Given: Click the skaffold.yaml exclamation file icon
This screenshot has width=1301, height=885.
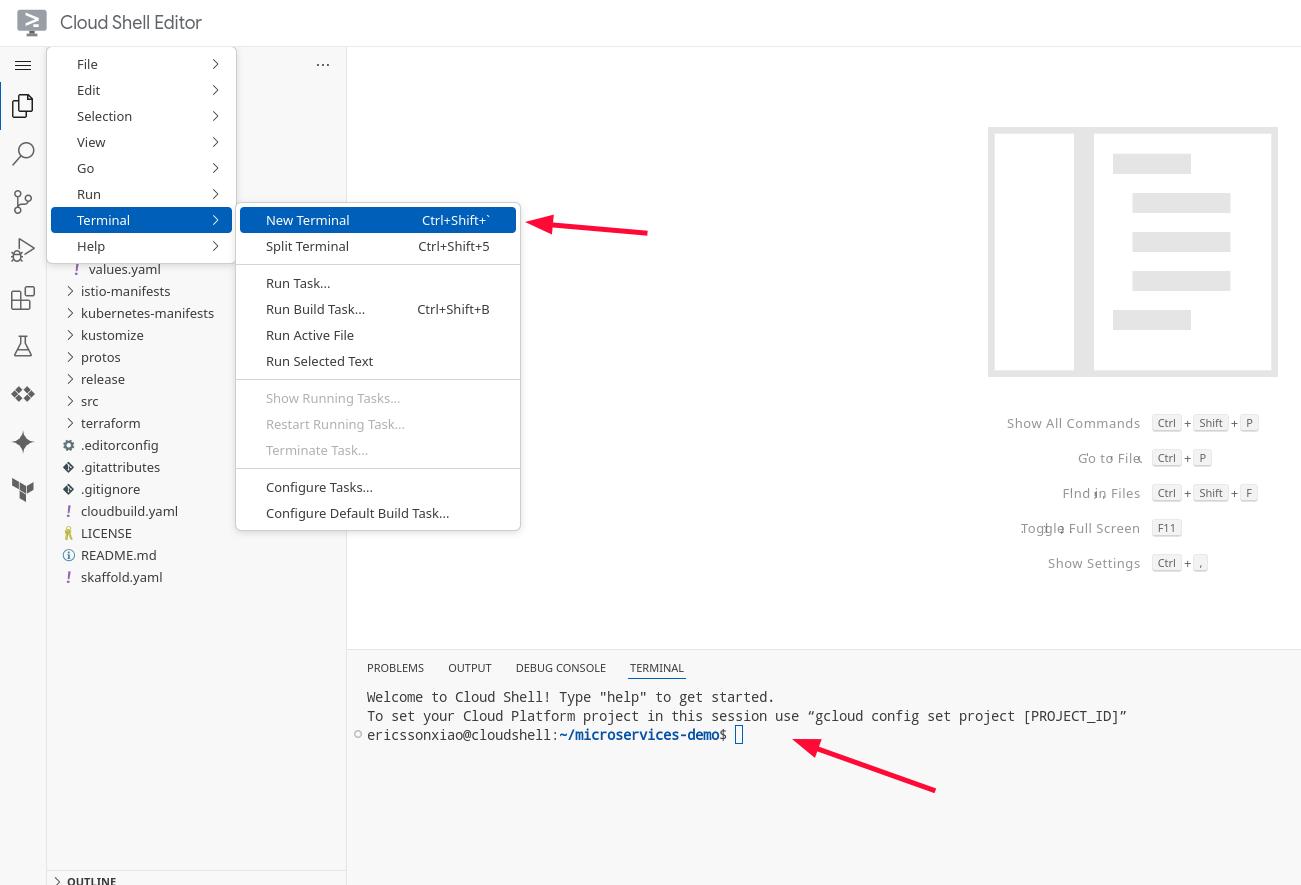Looking at the screenshot, I should point(69,577).
